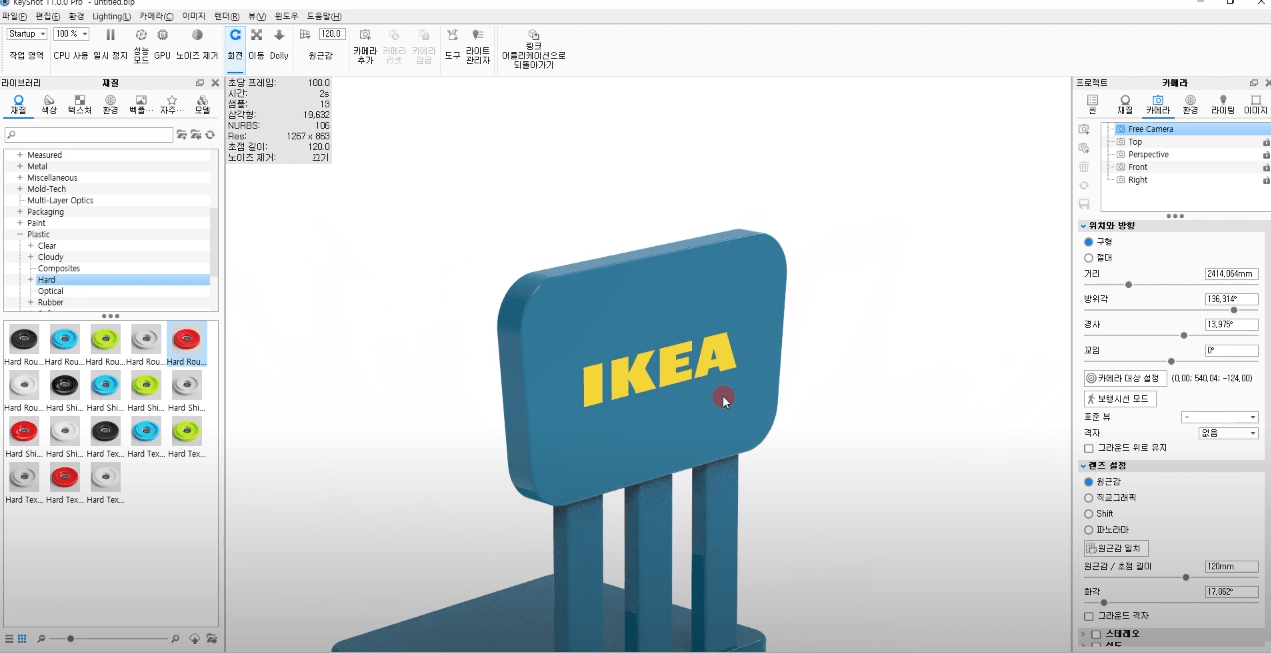
Task: Click the 방위각 azimuth slider handle
Action: click(1233, 310)
